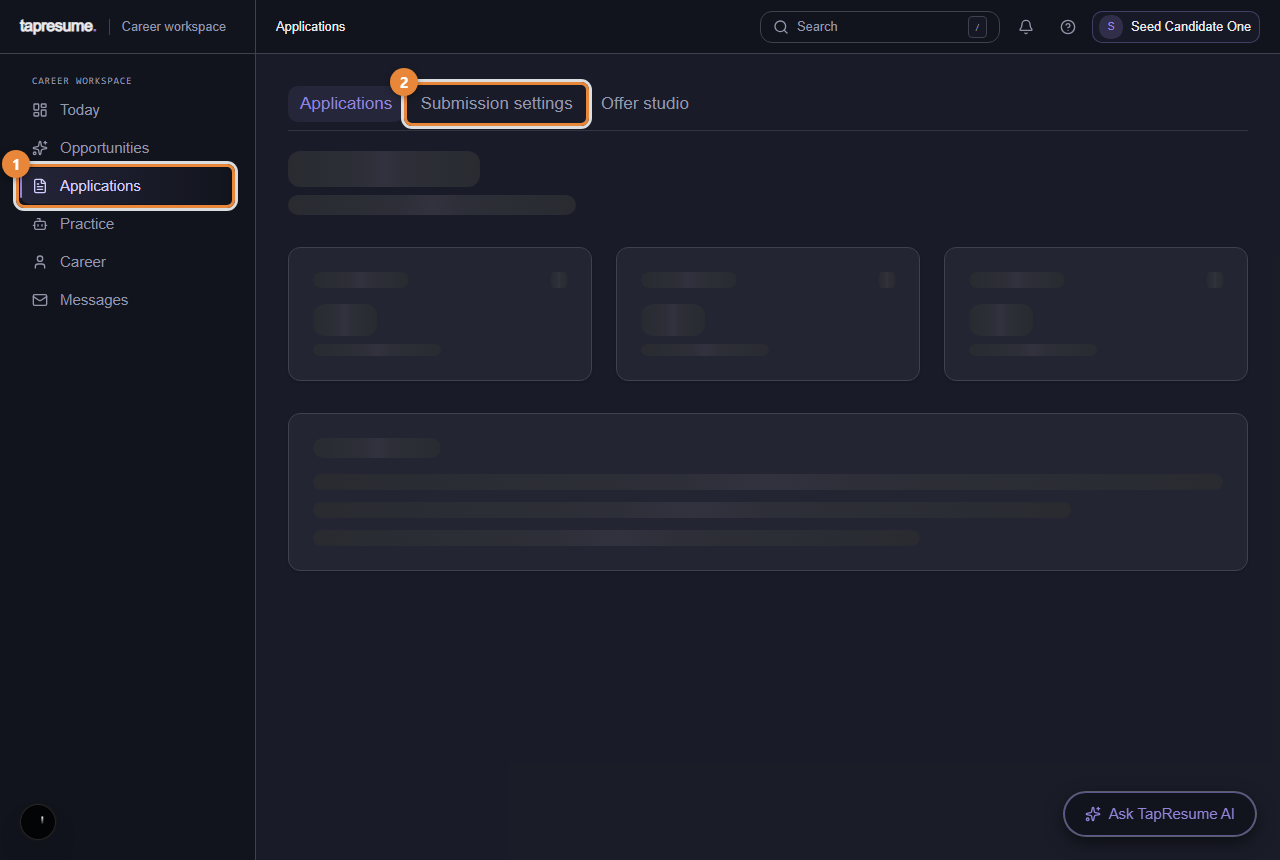Click the tapresume logo
The image size is (1280, 860).
58,27
